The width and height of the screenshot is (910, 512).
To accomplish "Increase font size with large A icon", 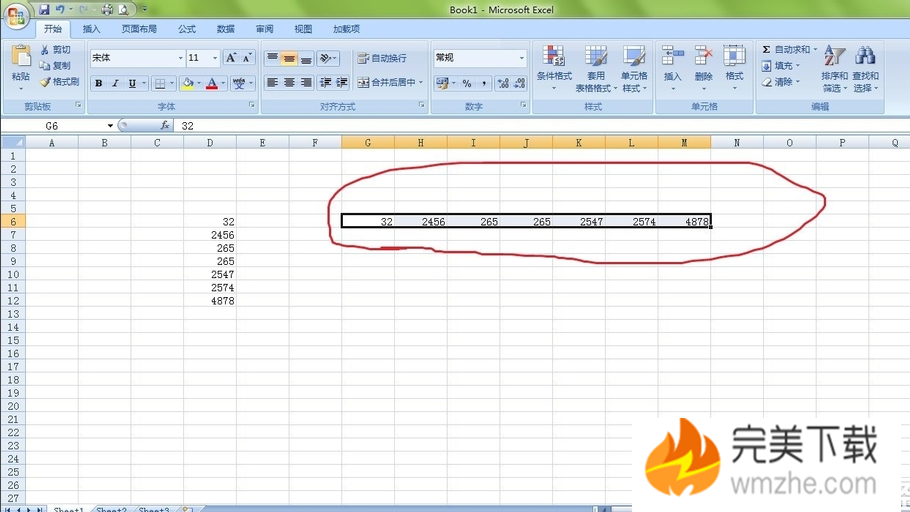I will coord(231,57).
